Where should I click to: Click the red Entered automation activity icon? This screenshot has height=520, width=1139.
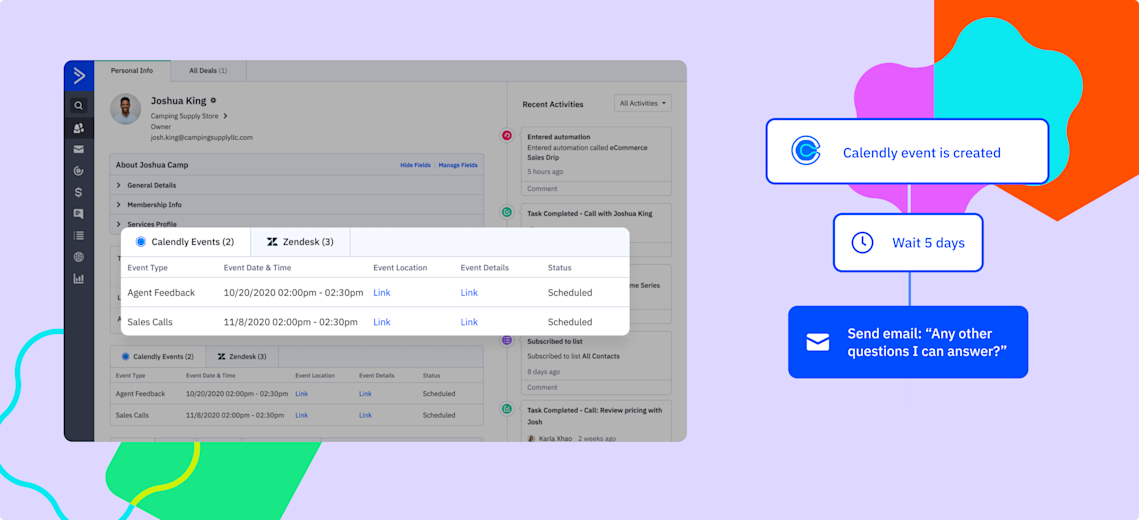pos(507,135)
